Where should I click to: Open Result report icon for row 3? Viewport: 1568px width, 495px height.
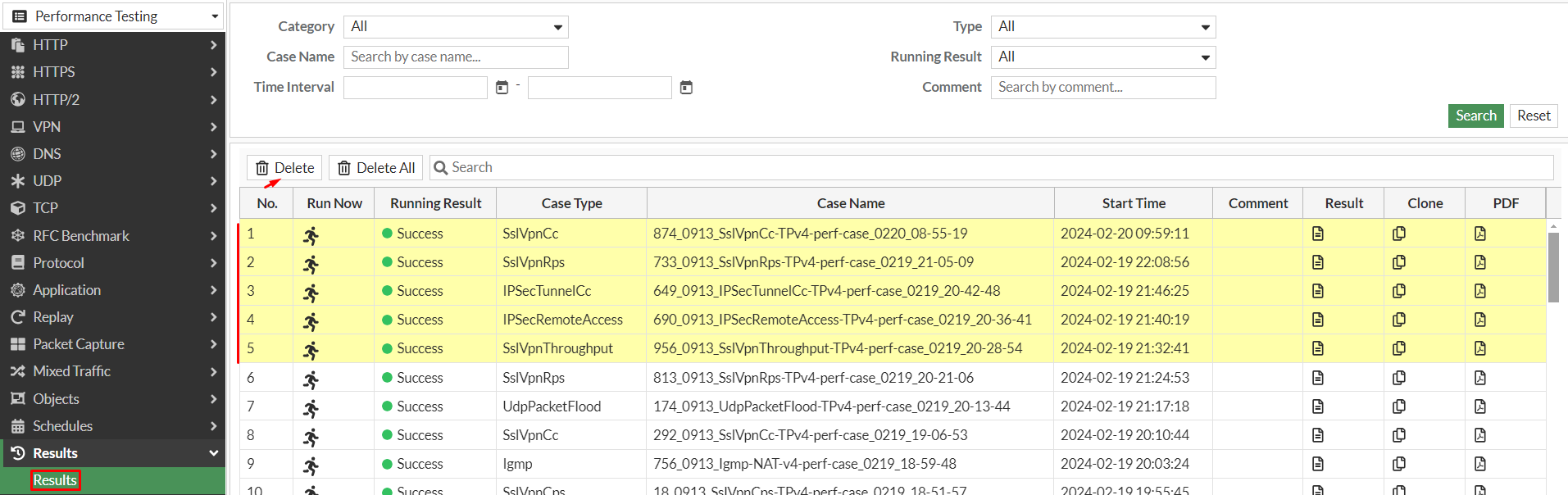click(x=1317, y=291)
